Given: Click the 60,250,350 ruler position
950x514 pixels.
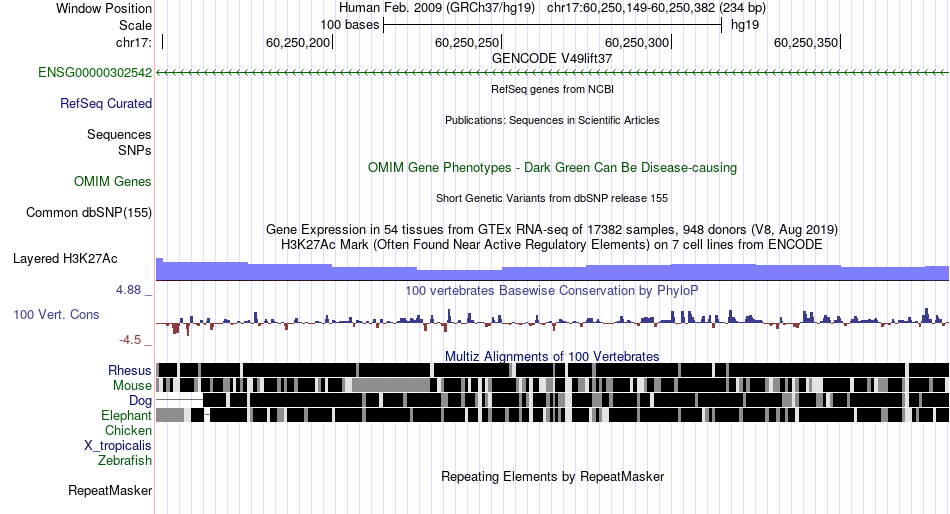Looking at the screenshot, I should (x=806, y=42).
